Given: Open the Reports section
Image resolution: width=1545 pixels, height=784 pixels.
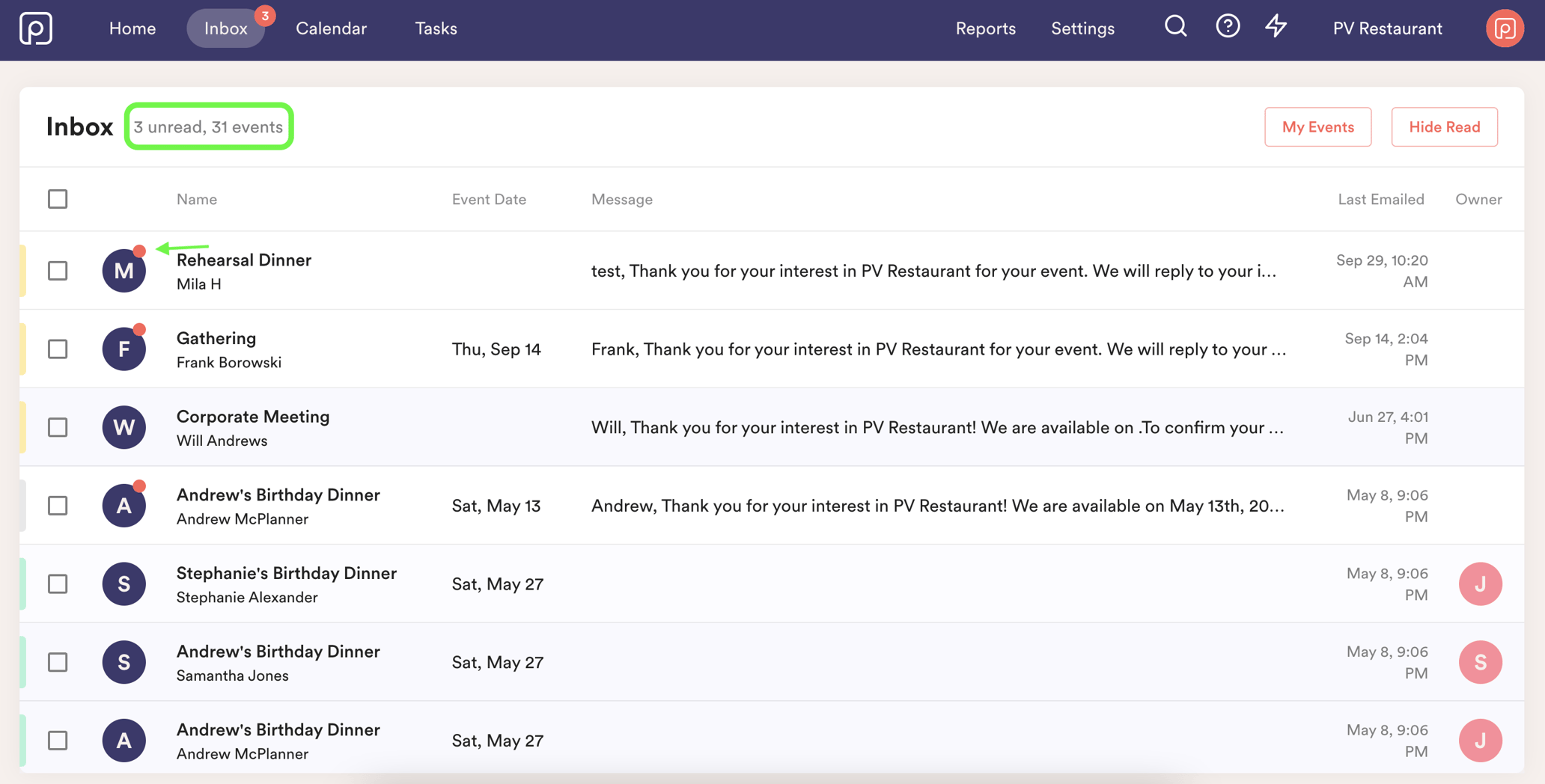Looking at the screenshot, I should (985, 28).
